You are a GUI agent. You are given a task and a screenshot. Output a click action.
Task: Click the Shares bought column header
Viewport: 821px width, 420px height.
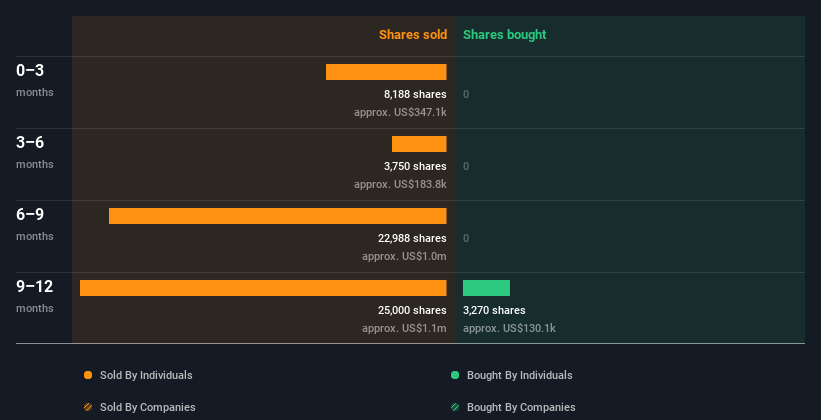click(504, 35)
